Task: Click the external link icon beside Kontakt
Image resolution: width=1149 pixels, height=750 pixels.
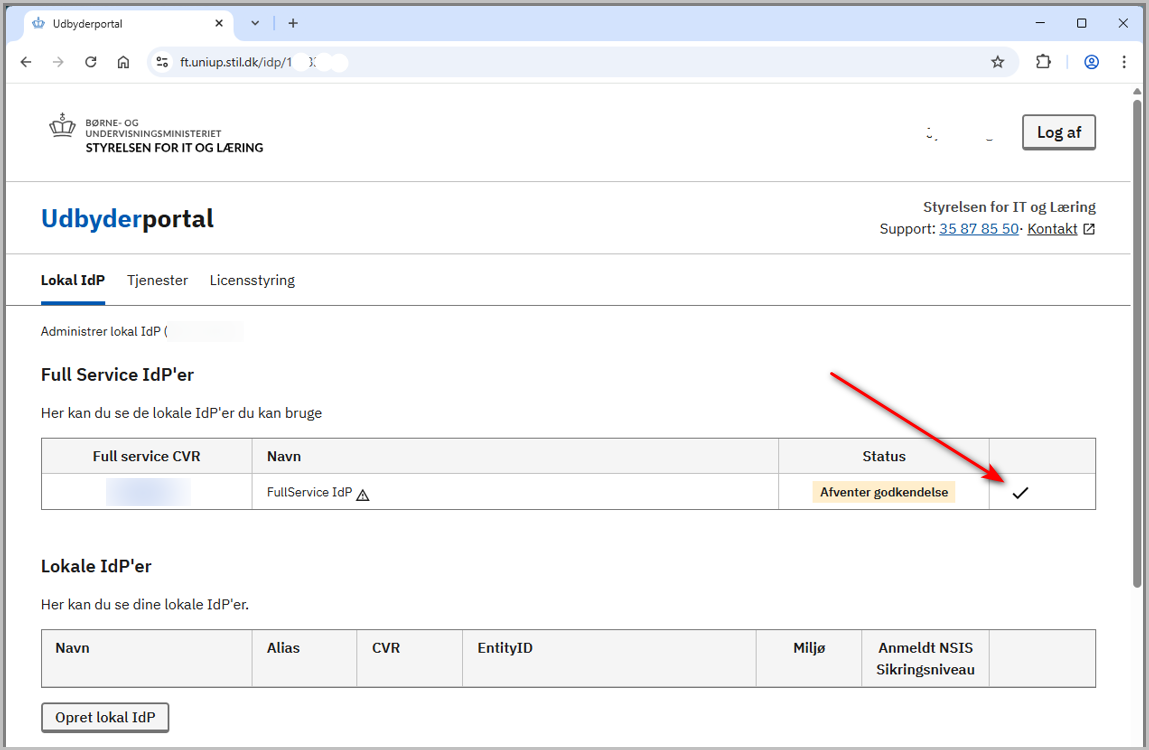Action: [1089, 229]
